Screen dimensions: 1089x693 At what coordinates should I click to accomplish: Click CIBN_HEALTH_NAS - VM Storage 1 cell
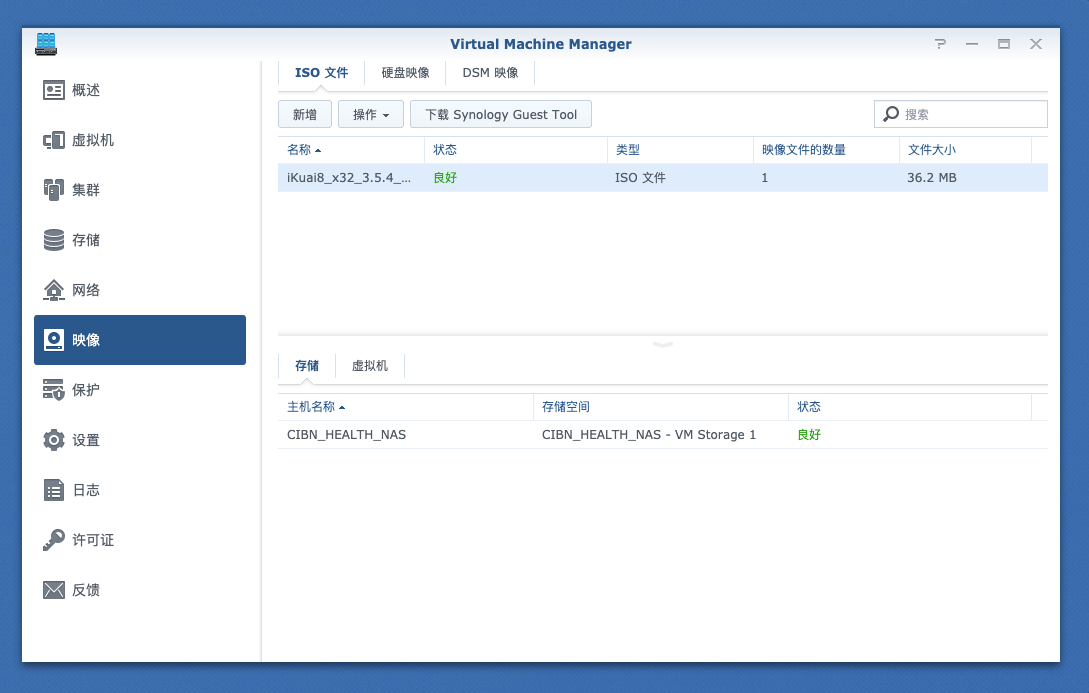pos(649,435)
